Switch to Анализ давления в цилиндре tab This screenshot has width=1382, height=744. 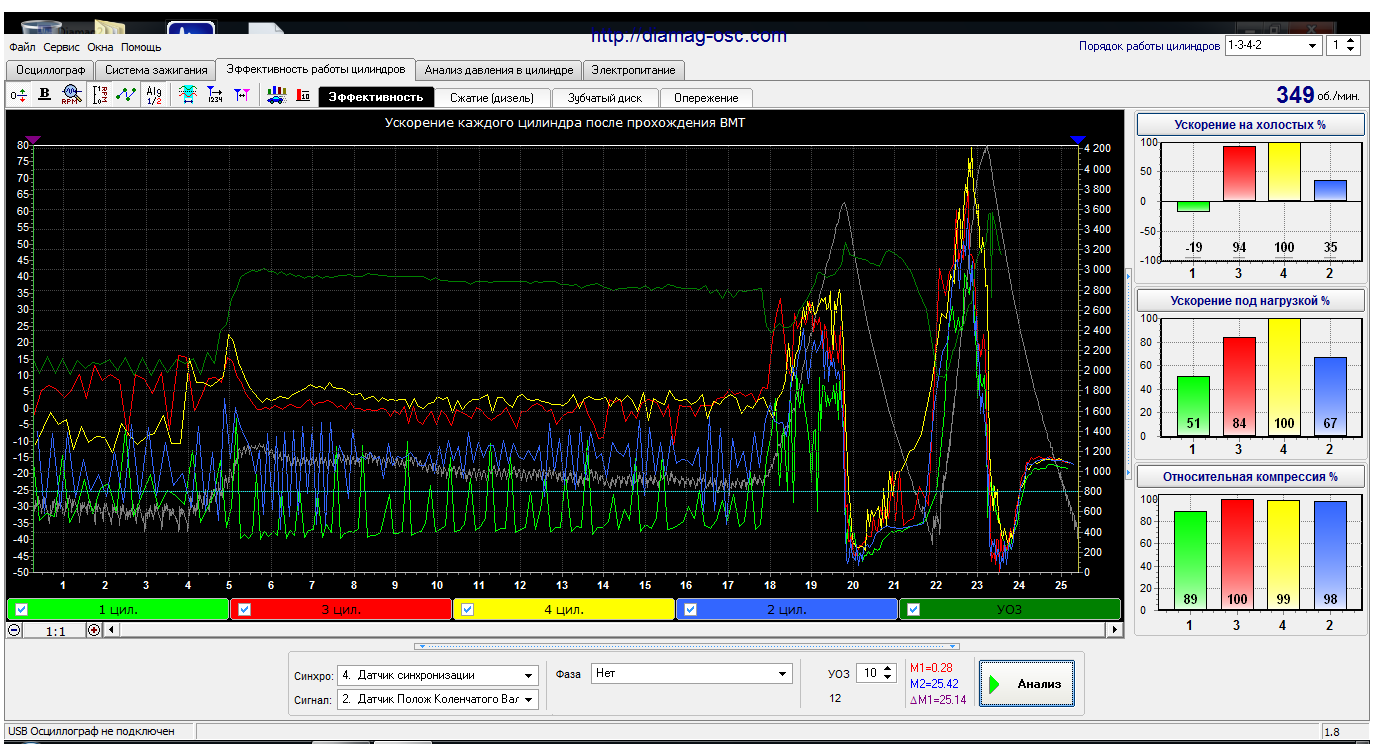point(499,70)
